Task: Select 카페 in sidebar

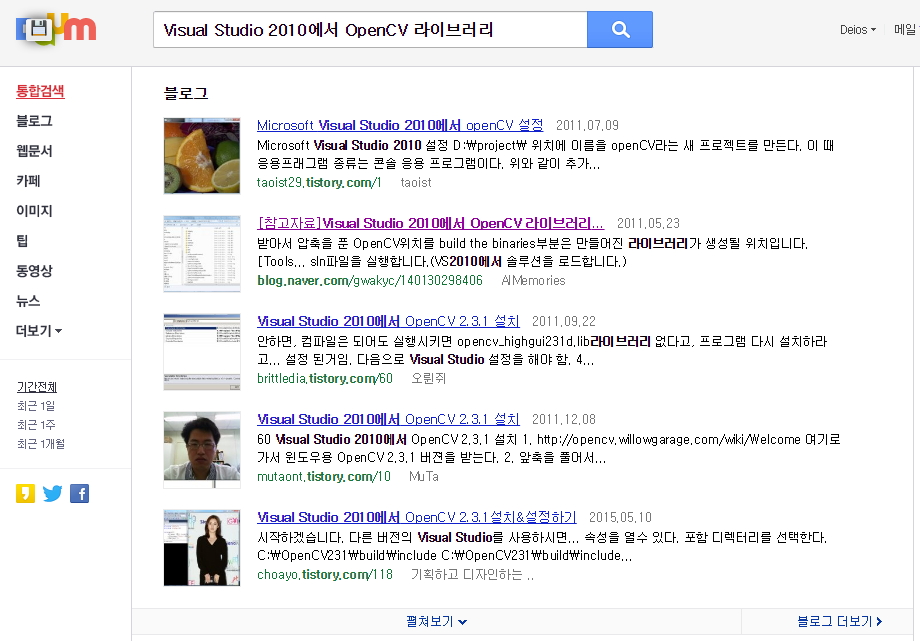Action: click(28, 181)
